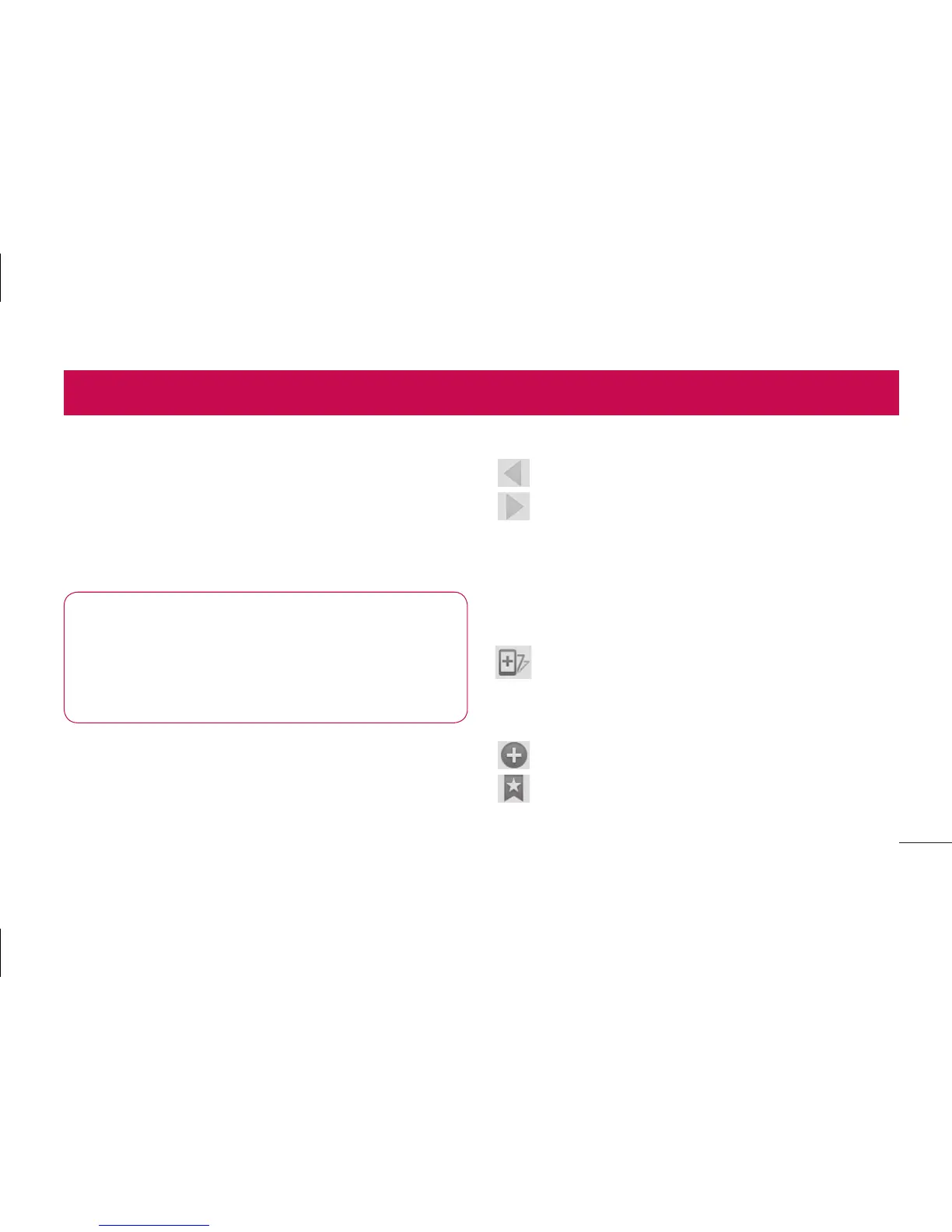Add a new tab with circled plus
This screenshot has width=952, height=1232.
(x=514, y=755)
